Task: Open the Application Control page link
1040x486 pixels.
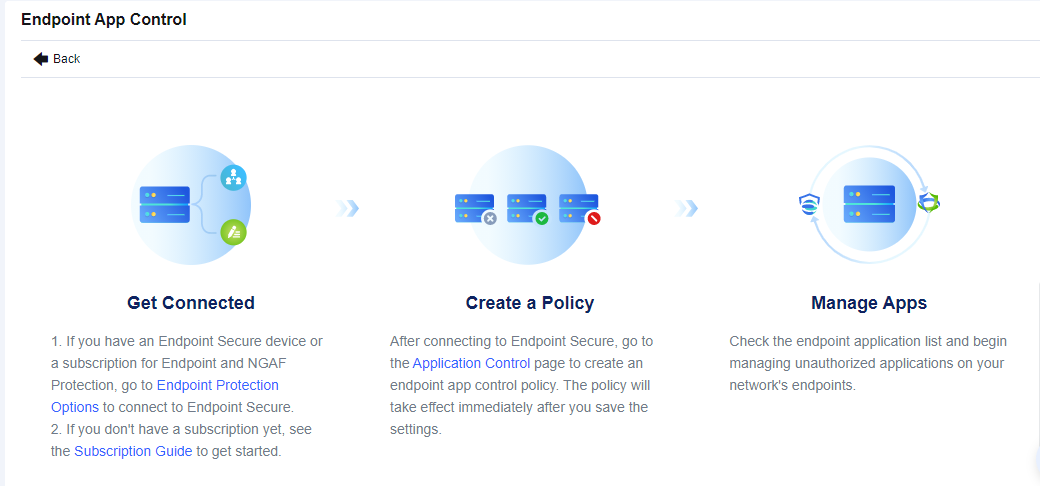Action: click(x=471, y=363)
